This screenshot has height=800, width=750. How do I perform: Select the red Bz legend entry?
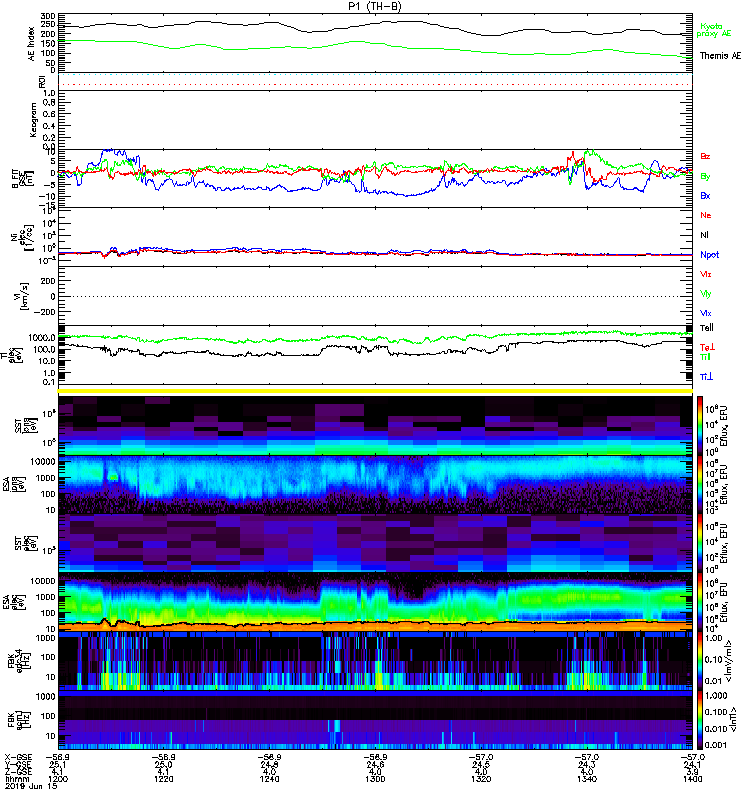pos(705,157)
